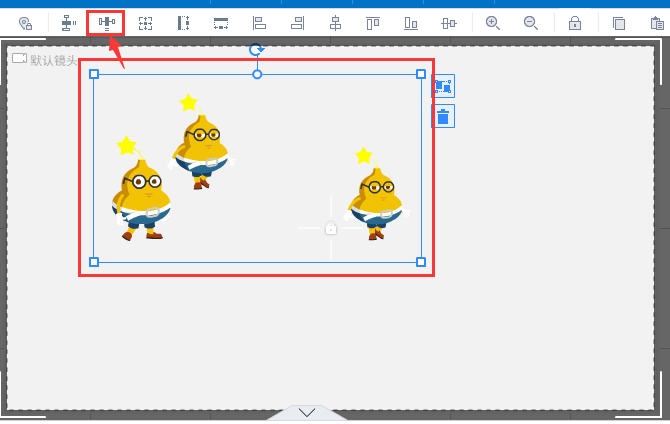Make selected objects the same height
The image size is (670, 424).
(183, 23)
